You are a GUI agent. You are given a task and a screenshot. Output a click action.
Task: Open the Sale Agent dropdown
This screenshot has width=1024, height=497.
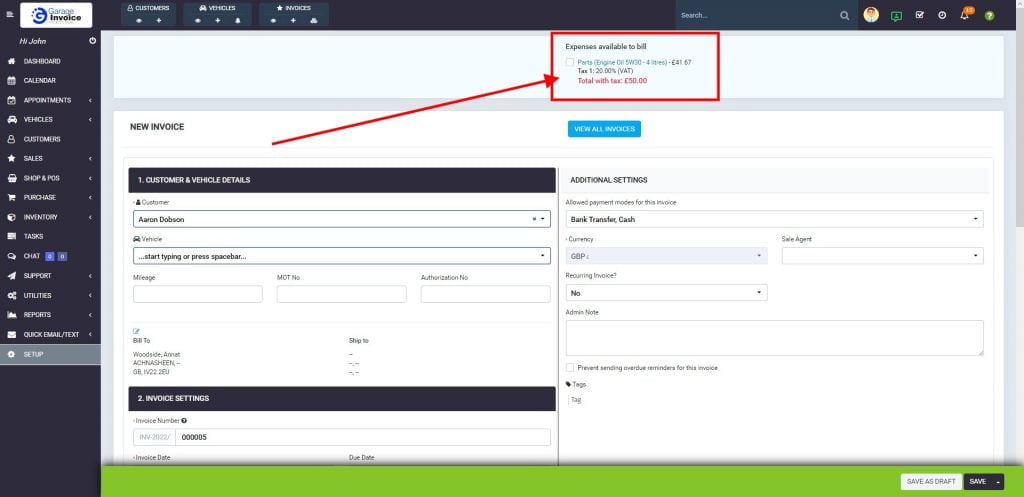tap(882, 256)
